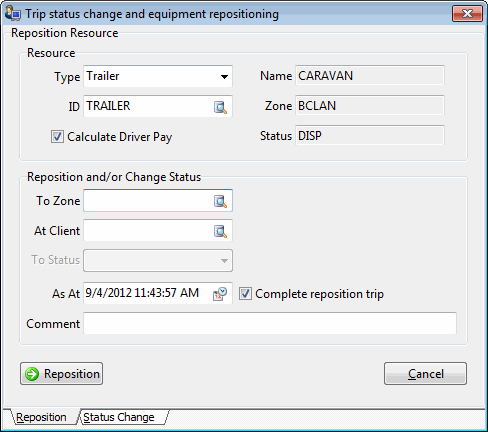
Task: Open the To Zone lookup search icon
Action: (x=220, y=201)
